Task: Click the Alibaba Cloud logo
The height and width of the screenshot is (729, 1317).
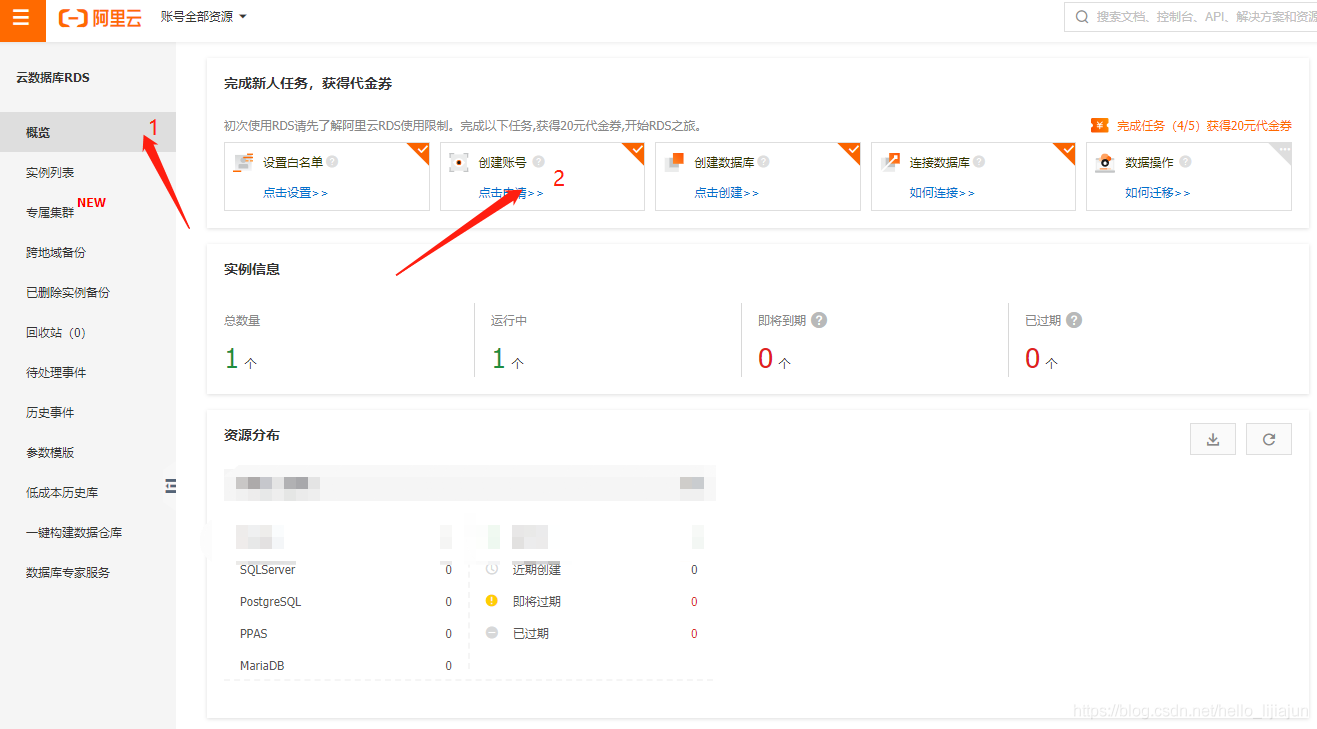Action: tap(100, 17)
